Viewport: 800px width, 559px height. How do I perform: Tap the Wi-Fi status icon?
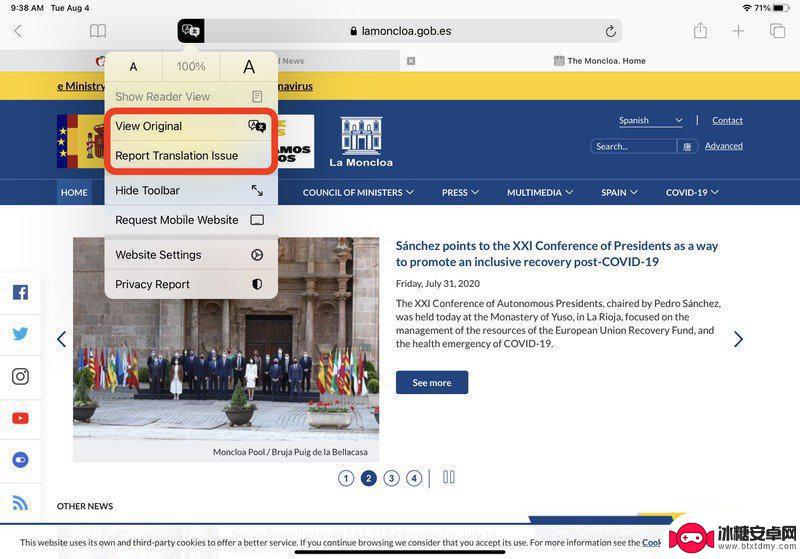pyautogui.click(x=747, y=8)
